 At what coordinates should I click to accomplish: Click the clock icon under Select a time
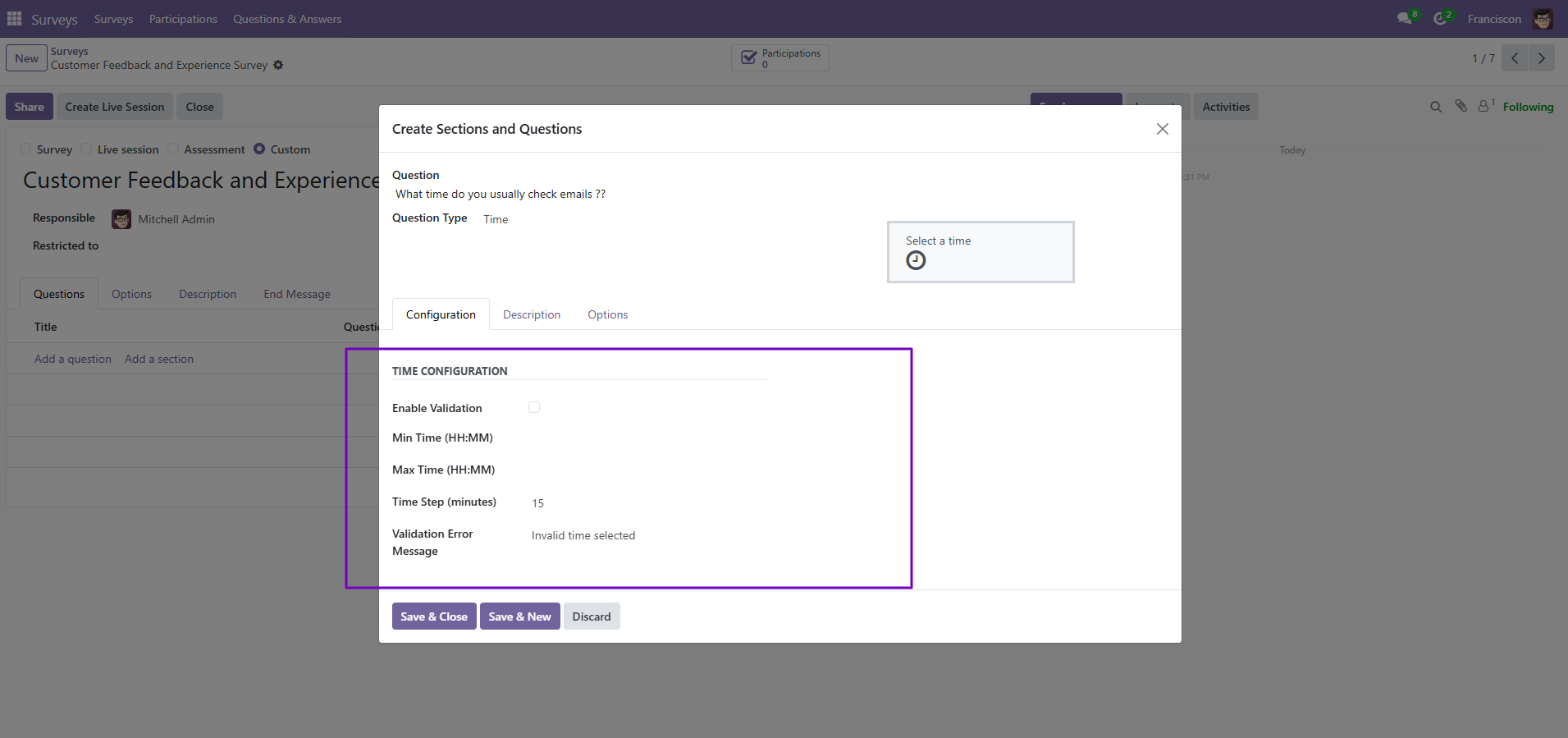click(916, 260)
